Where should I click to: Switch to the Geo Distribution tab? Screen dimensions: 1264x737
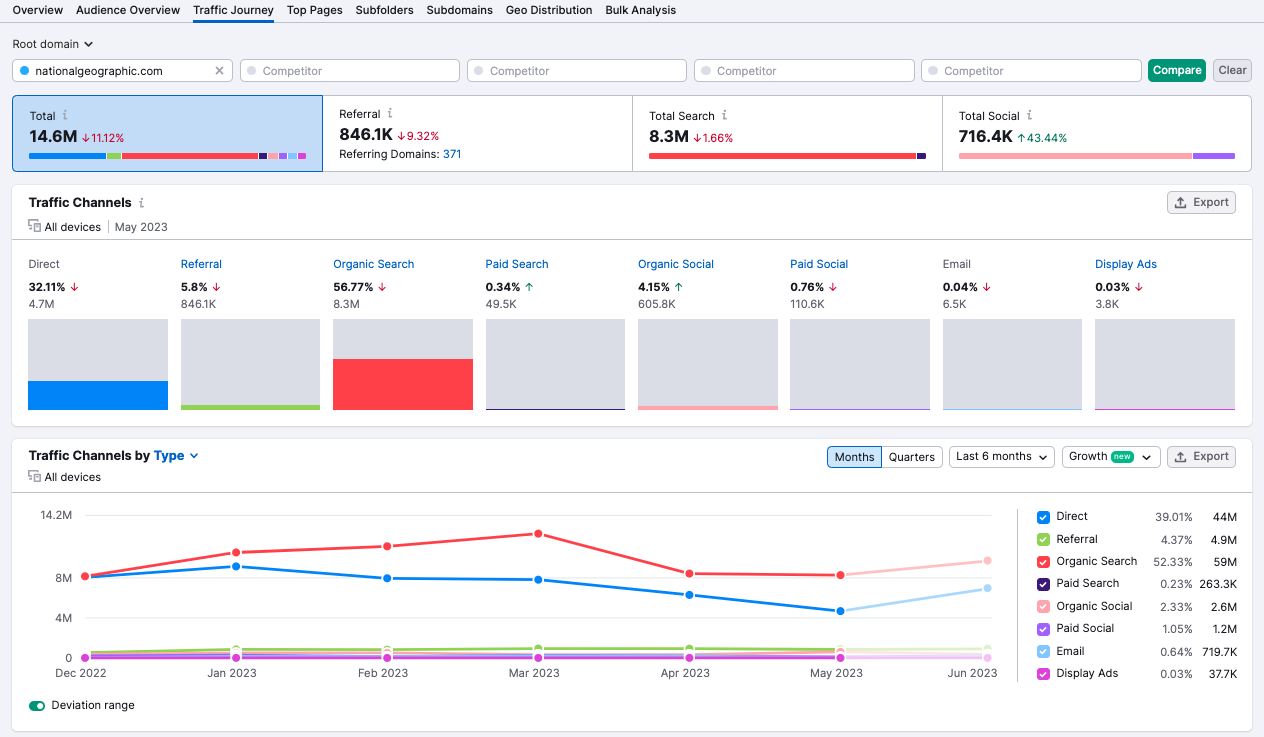point(548,10)
